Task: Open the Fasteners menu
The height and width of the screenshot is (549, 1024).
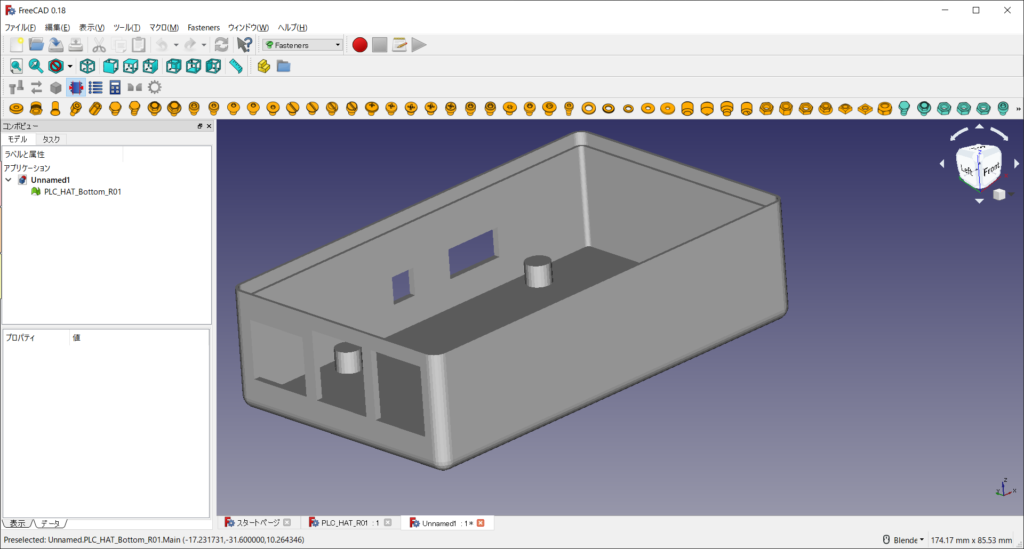Action: pos(203,27)
